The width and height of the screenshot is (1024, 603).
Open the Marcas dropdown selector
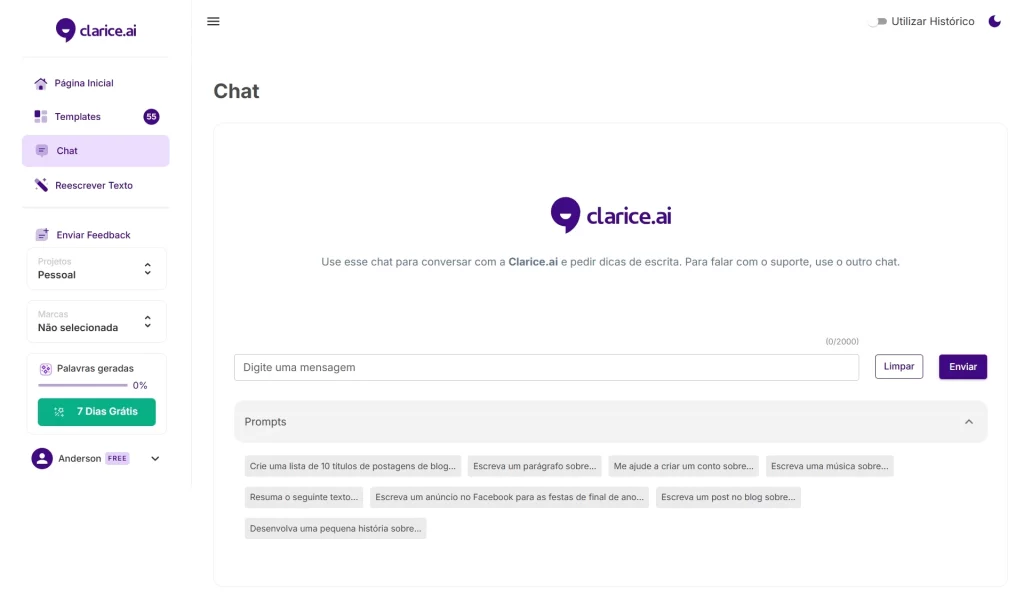click(96, 321)
